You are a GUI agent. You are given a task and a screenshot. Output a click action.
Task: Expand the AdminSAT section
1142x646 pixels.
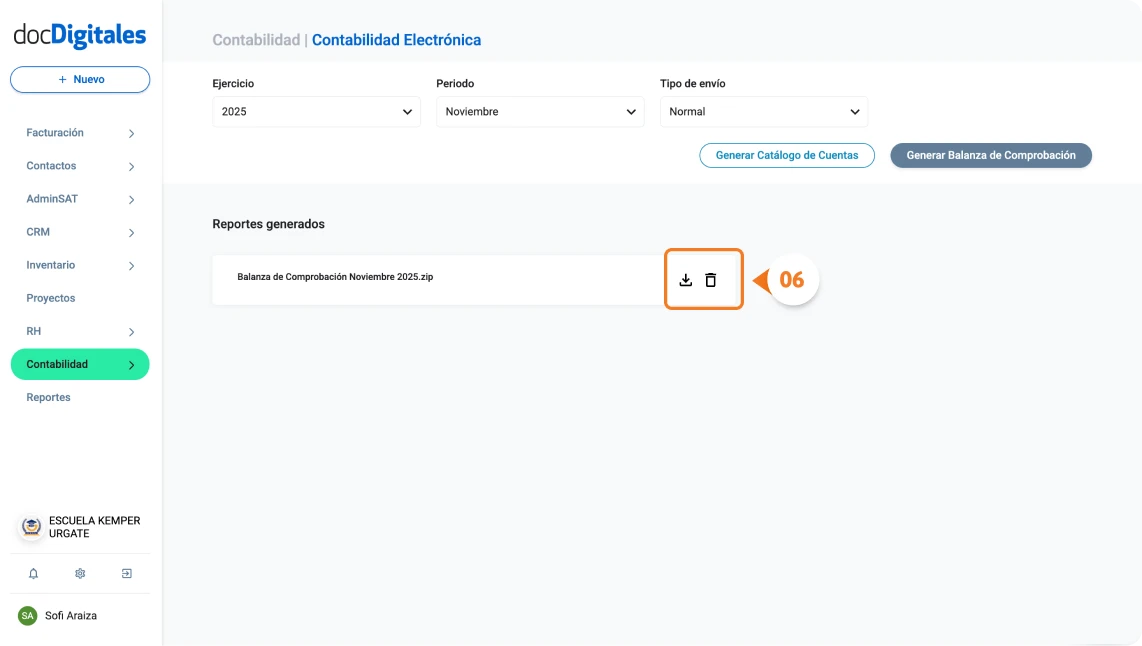(x=129, y=198)
